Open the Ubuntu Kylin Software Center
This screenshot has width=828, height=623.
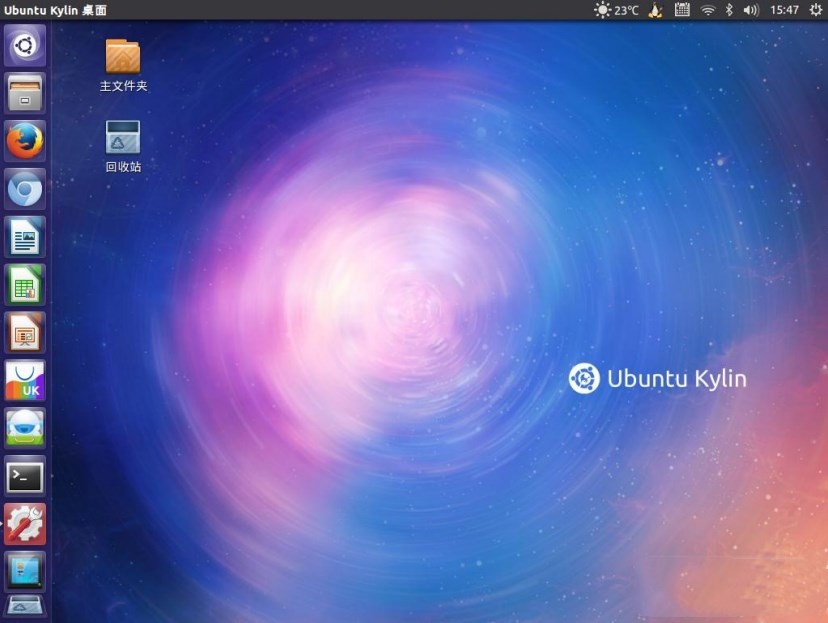(x=24, y=380)
